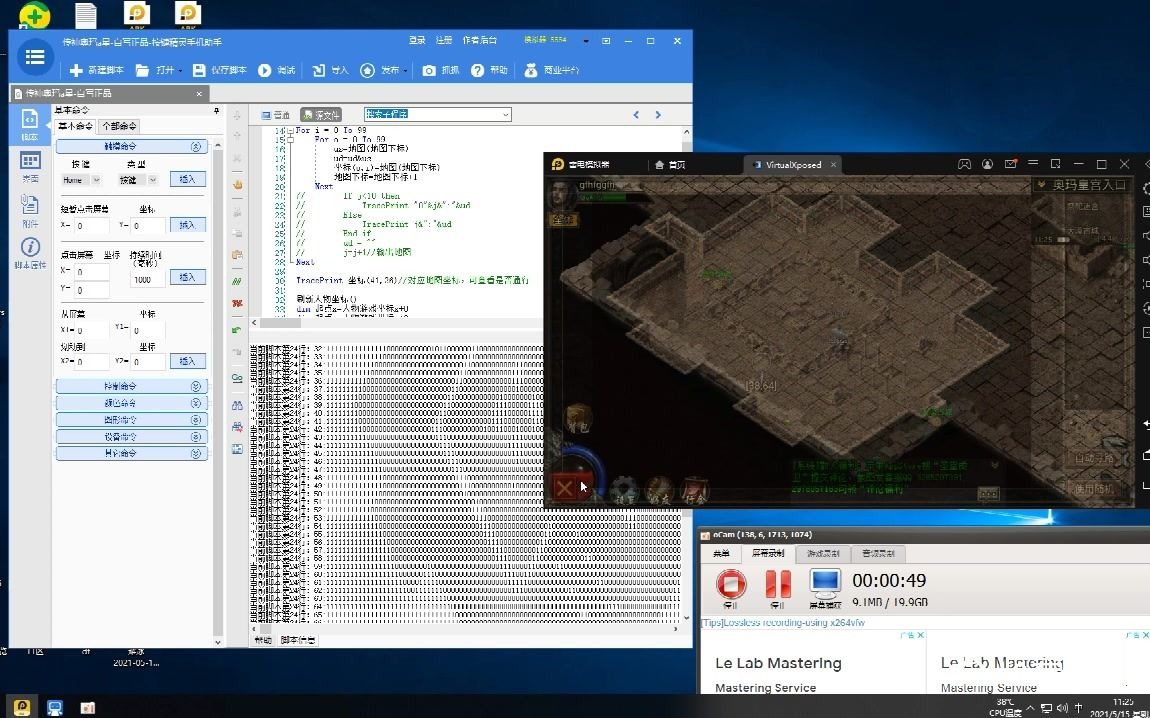Click 保存脚本 to save the script
This screenshot has height=718, width=1150.
[219, 70]
